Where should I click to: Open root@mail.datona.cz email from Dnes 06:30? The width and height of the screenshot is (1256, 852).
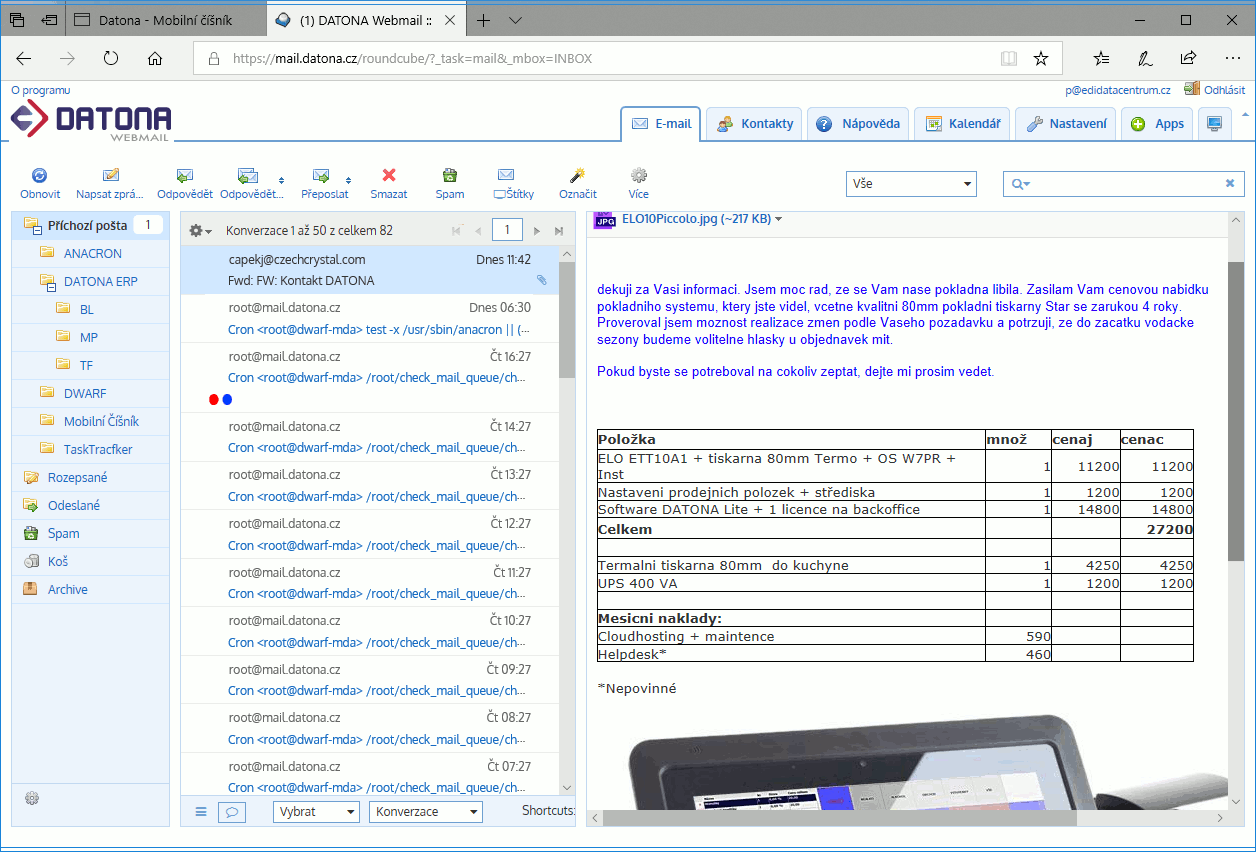(369, 318)
